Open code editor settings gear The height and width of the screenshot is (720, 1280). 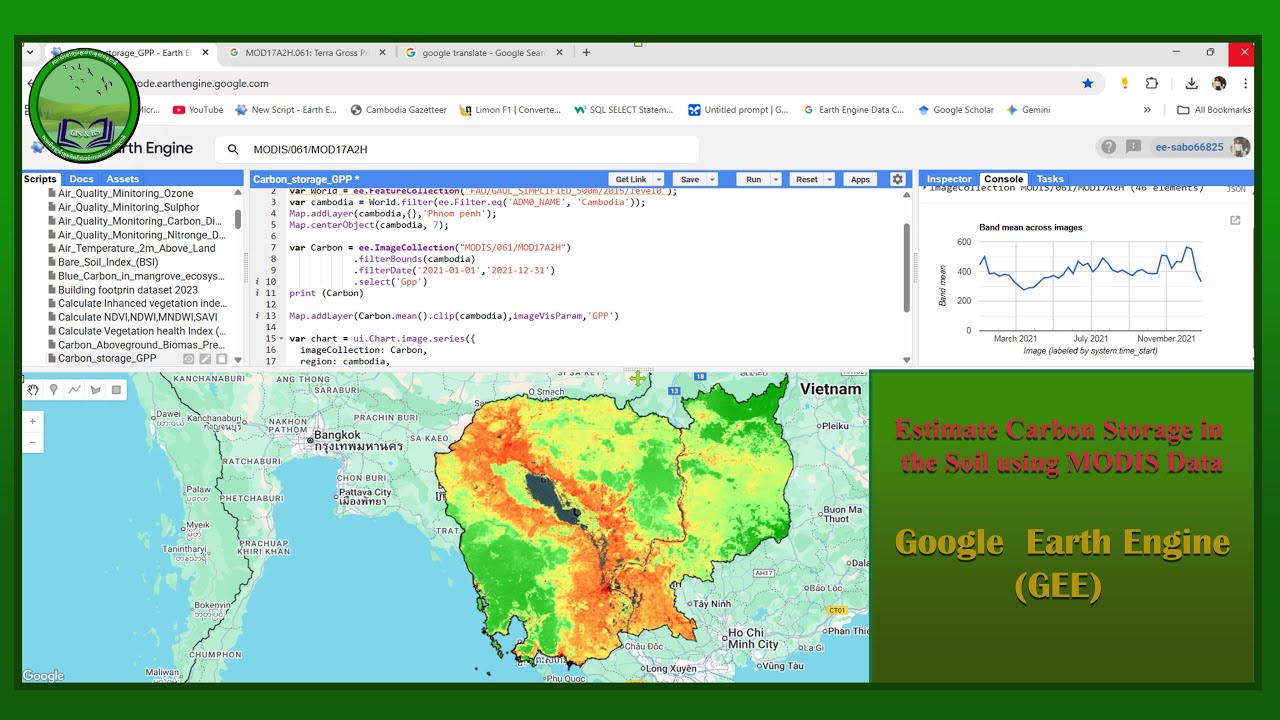(x=897, y=179)
